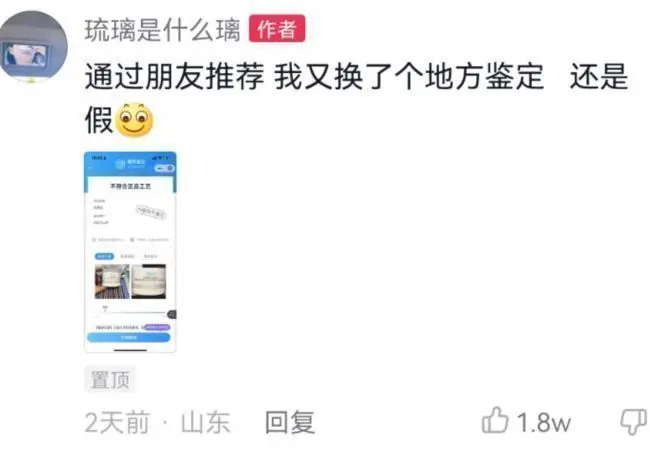Click left product jar photo in thumbnail
The image size is (650, 453).
pyautogui.click(x=112, y=281)
